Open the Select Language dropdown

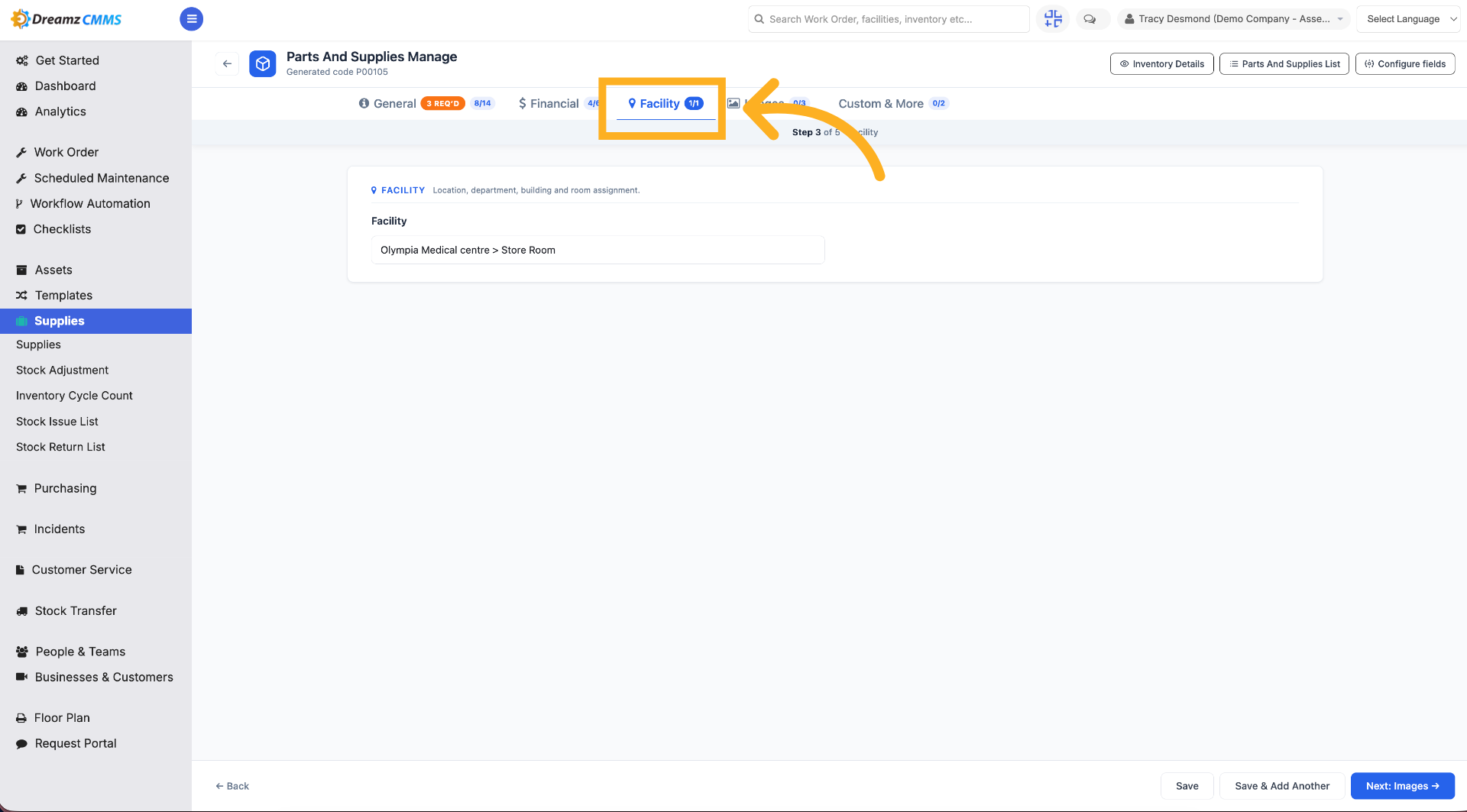tap(1408, 19)
